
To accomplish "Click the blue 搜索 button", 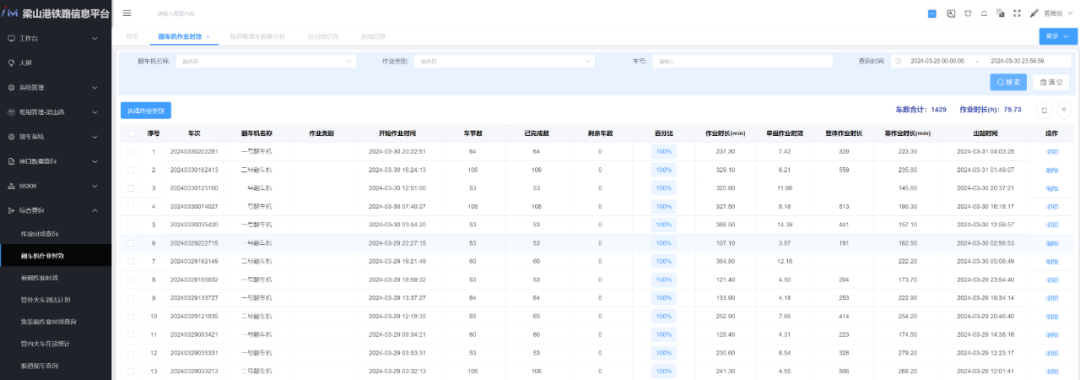I will point(1008,82).
